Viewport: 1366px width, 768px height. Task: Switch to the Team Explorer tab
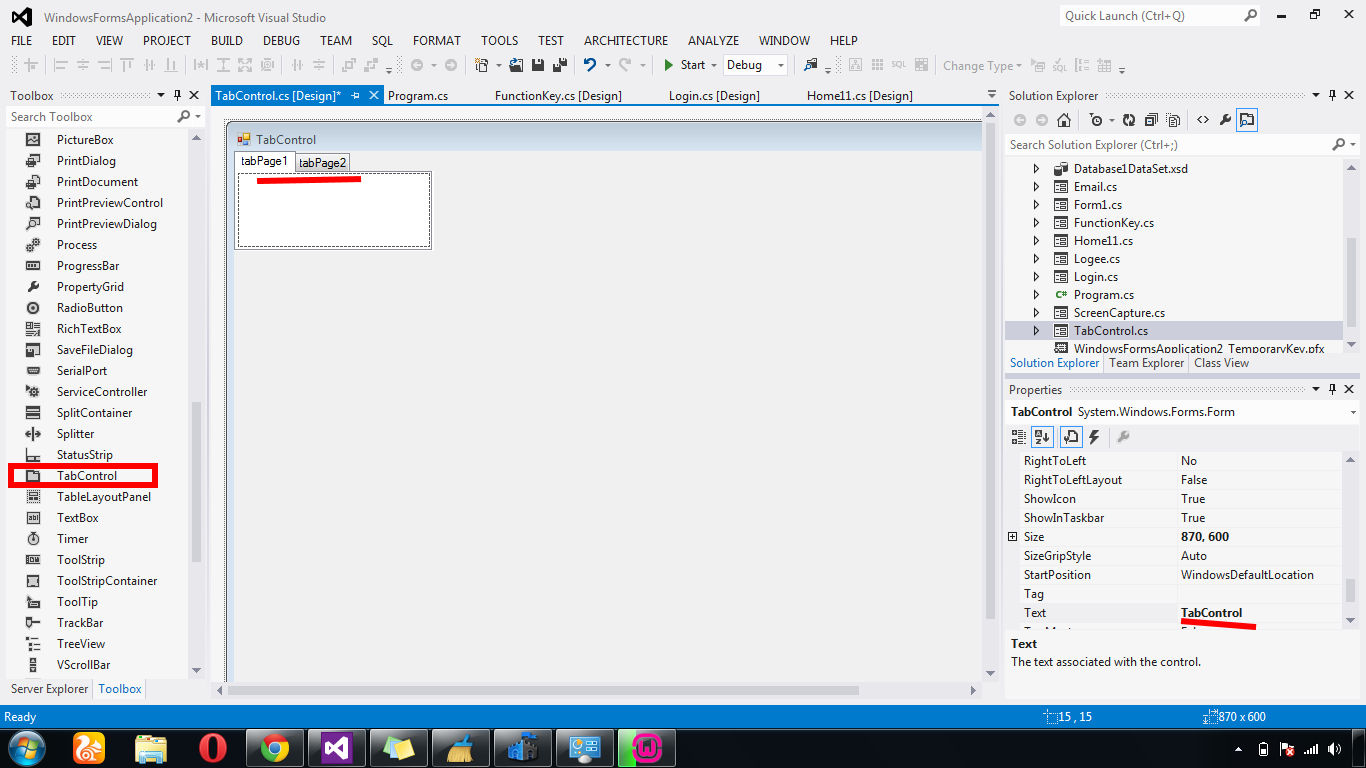[1147, 363]
